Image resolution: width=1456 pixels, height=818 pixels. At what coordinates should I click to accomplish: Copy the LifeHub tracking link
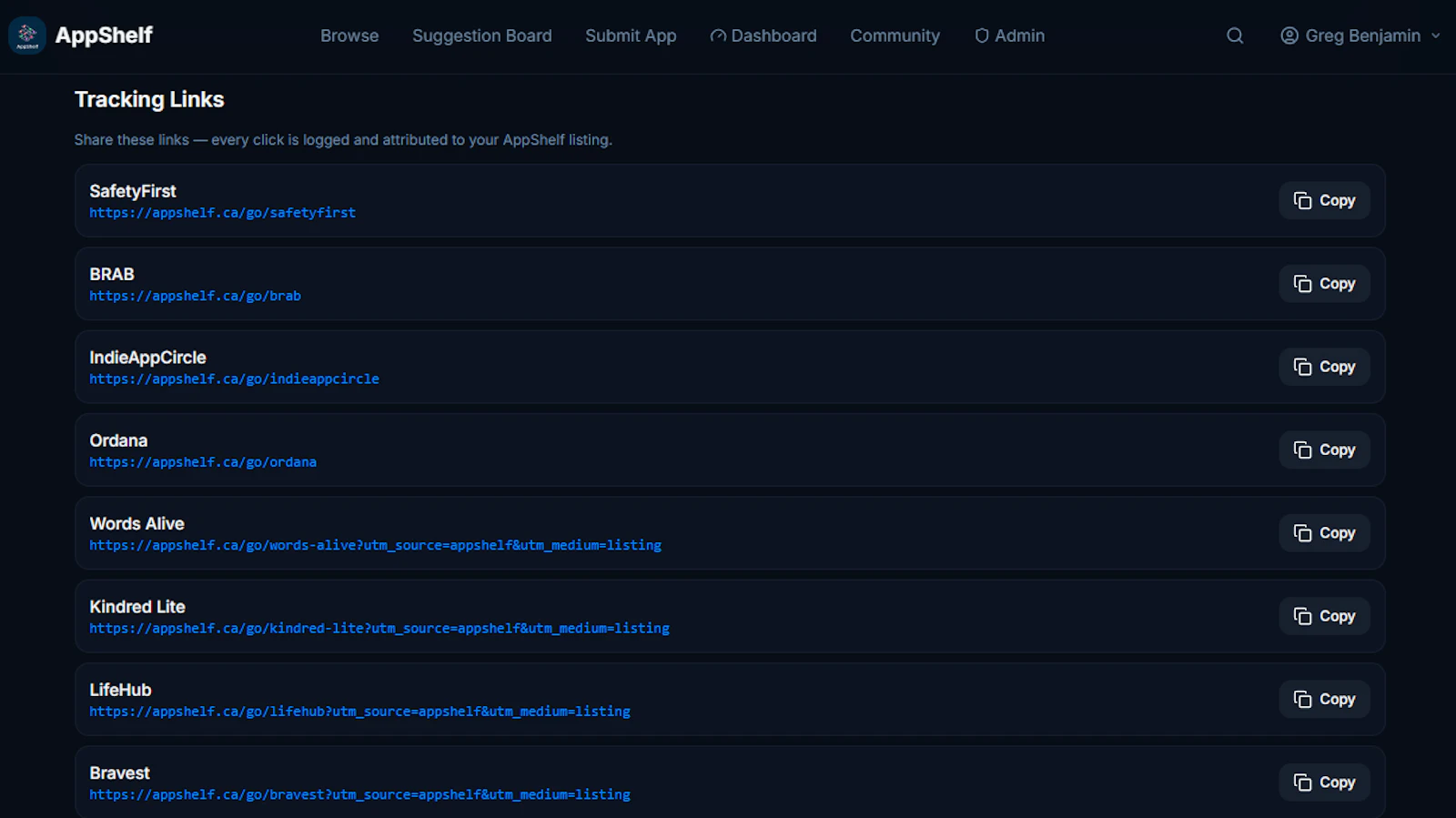pos(1324,699)
